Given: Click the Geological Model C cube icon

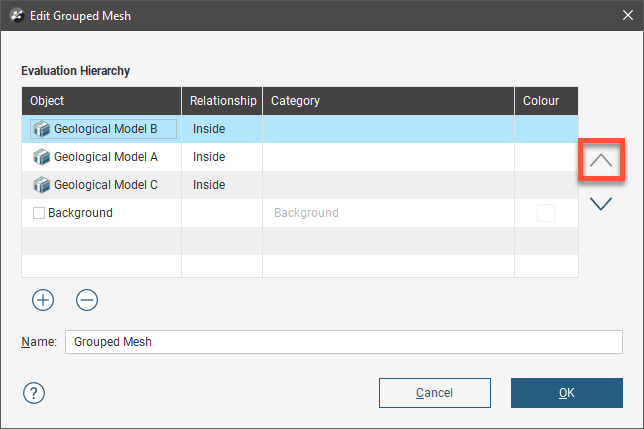Looking at the screenshot, I should click(x=41, y=185).
